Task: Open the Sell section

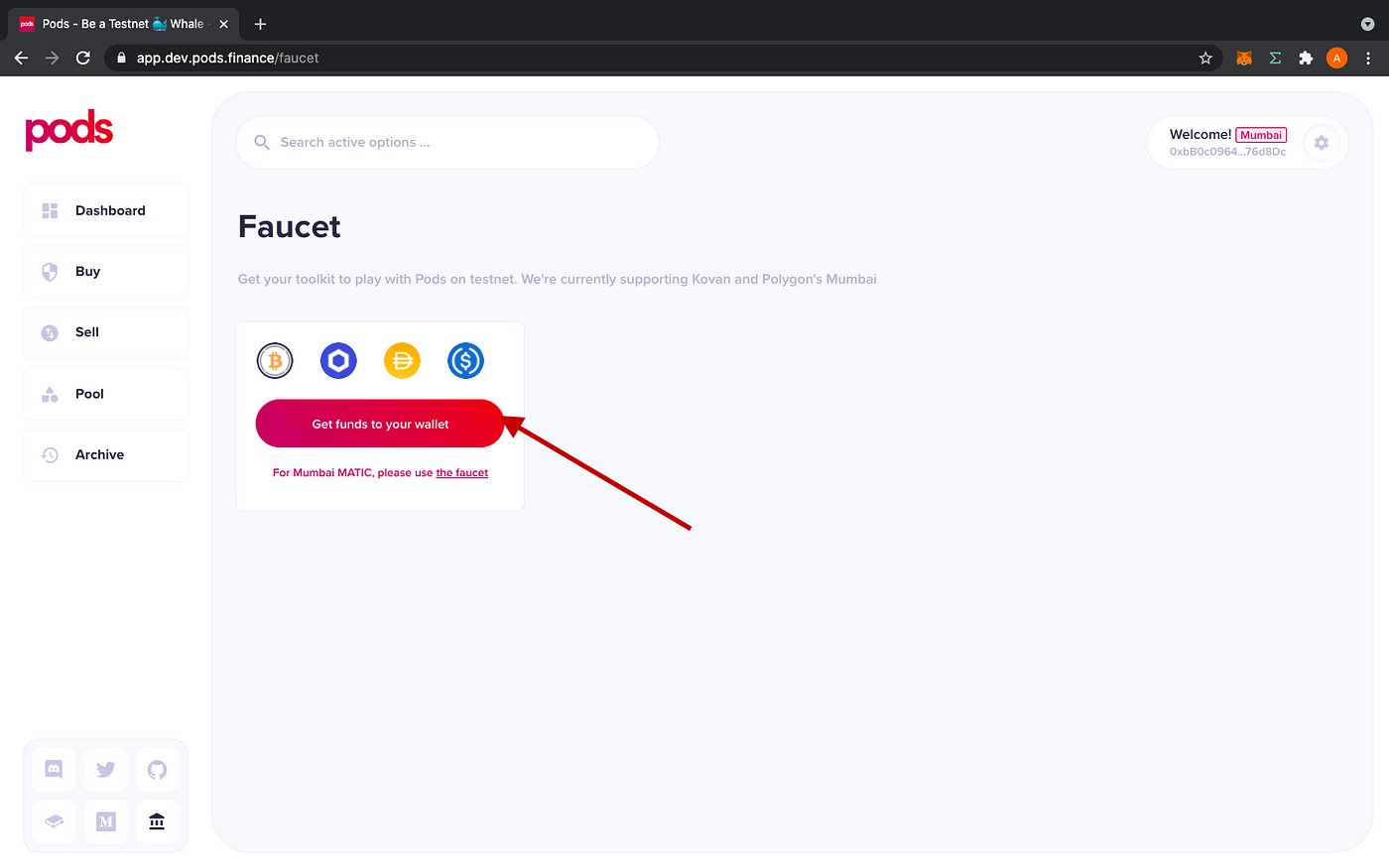Action: point(105,332)
